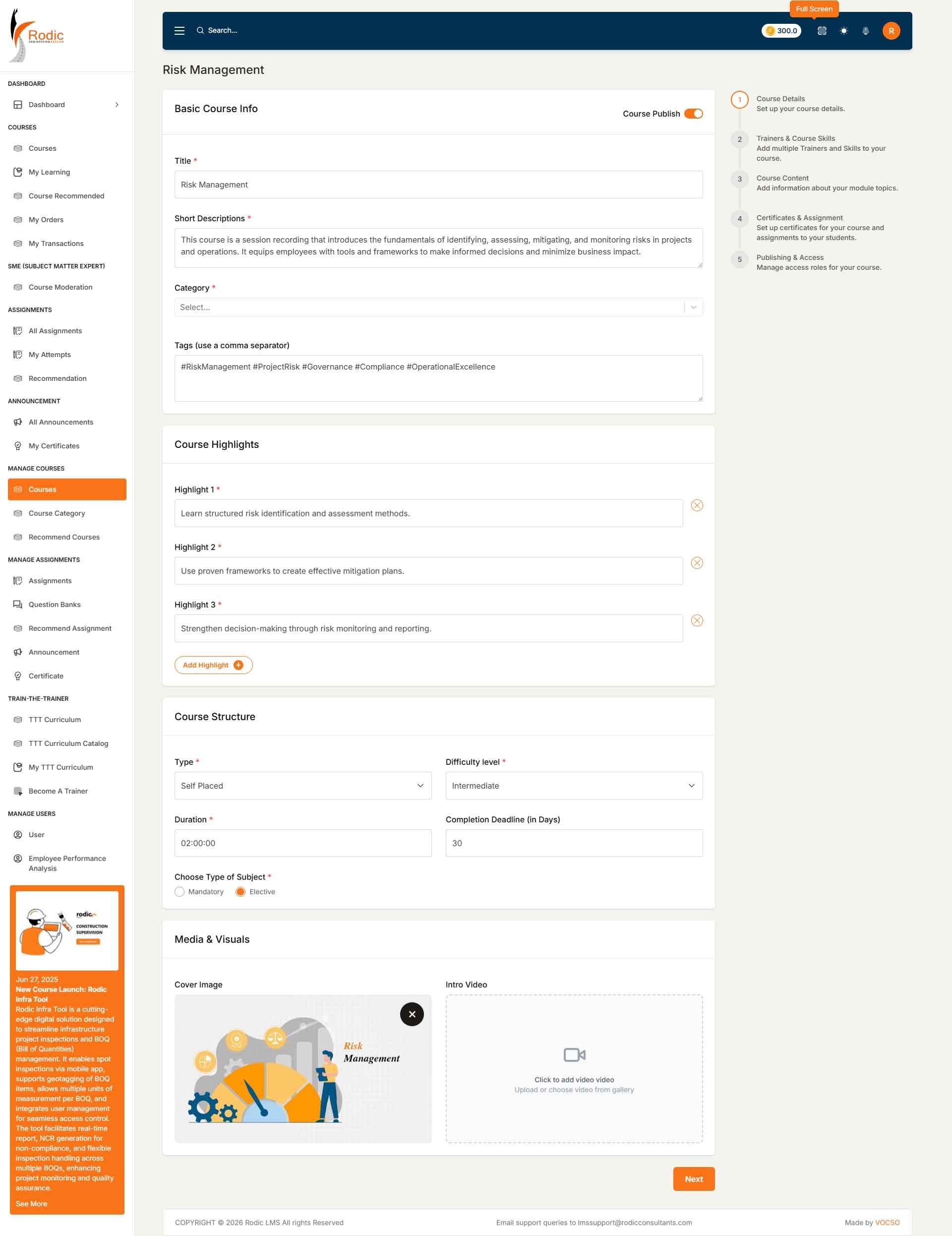Click the Next button

(694, 1179)
